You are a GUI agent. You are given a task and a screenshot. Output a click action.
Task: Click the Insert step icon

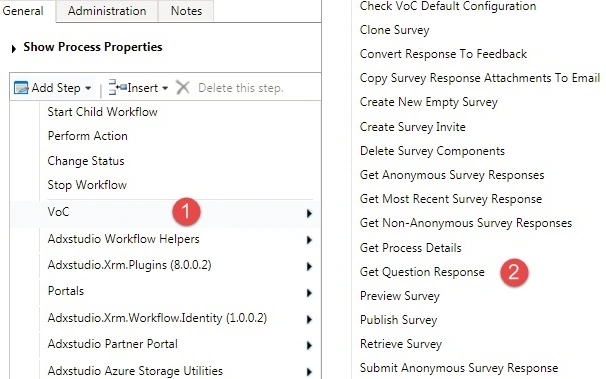pyautogui.click(x=117, y=87)
